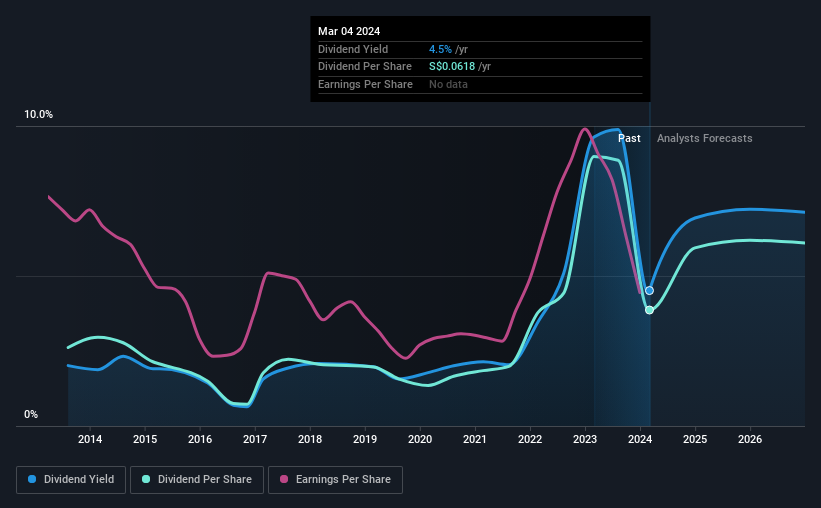Click the 2015 x-axis label
This screenshot has width=821, height=508.
coord(145,439)
